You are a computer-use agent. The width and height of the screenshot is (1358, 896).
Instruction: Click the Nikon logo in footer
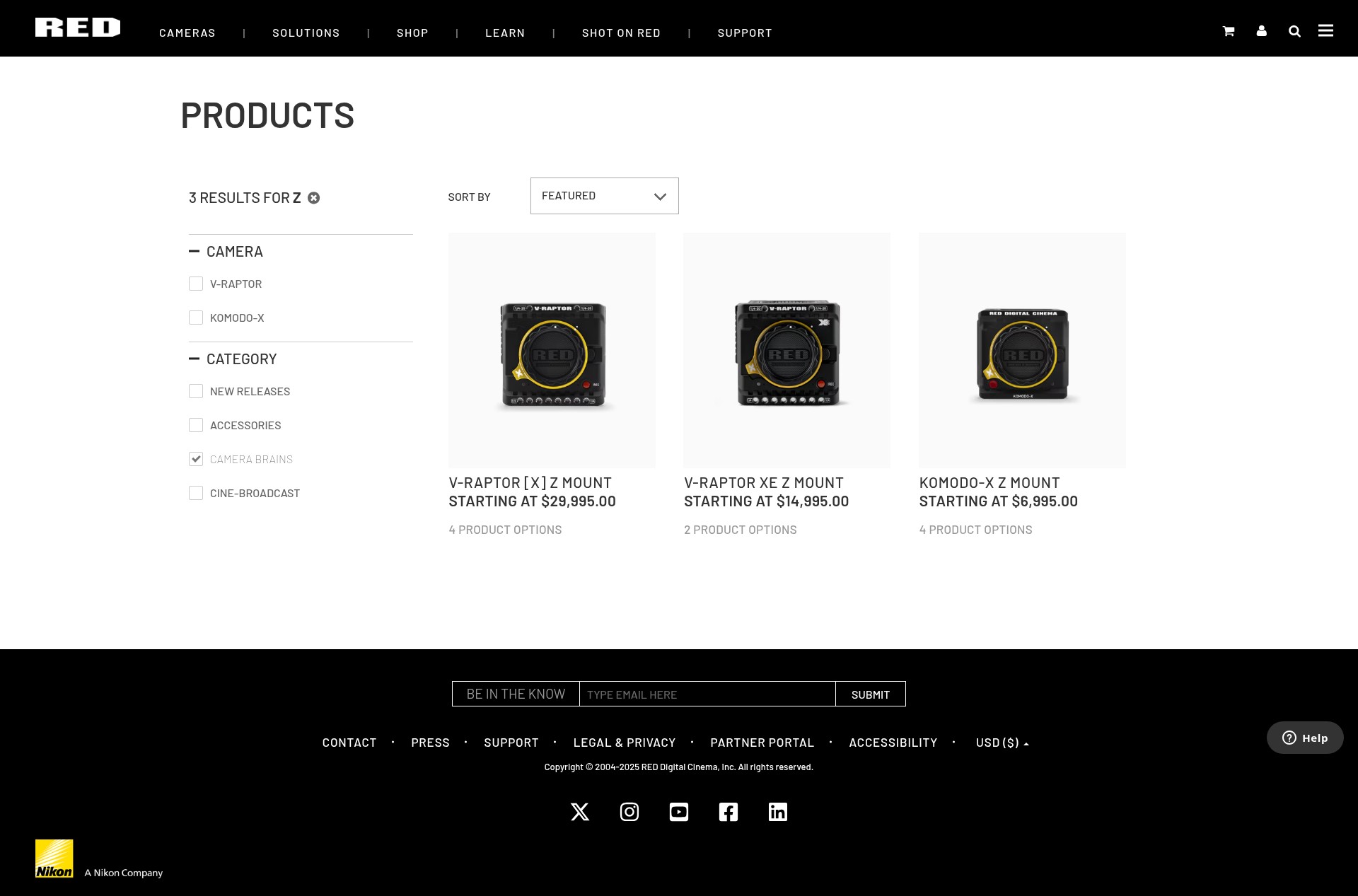(54, 859)
